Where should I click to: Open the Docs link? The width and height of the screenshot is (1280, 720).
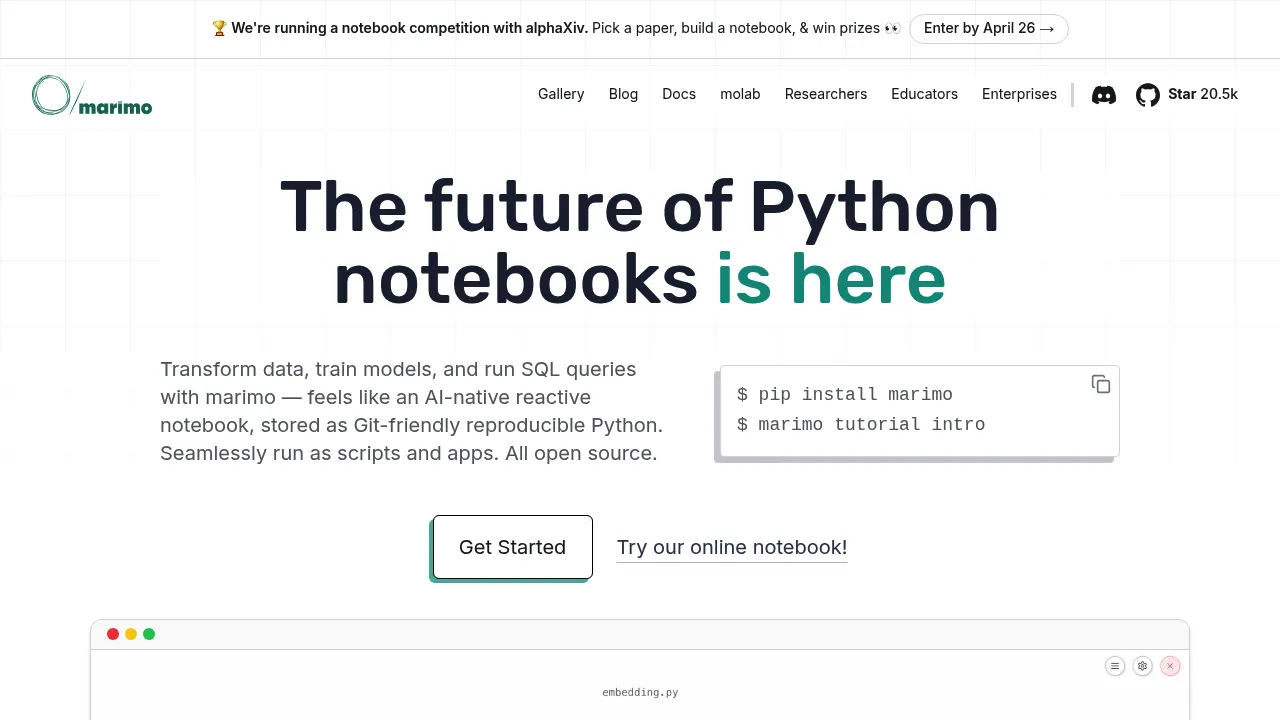(x=679, y=94)
